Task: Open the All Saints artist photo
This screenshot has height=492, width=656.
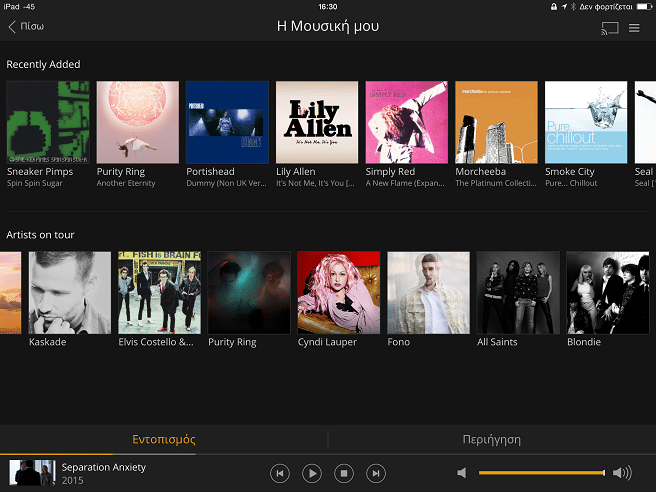Action: click(518, 293)
